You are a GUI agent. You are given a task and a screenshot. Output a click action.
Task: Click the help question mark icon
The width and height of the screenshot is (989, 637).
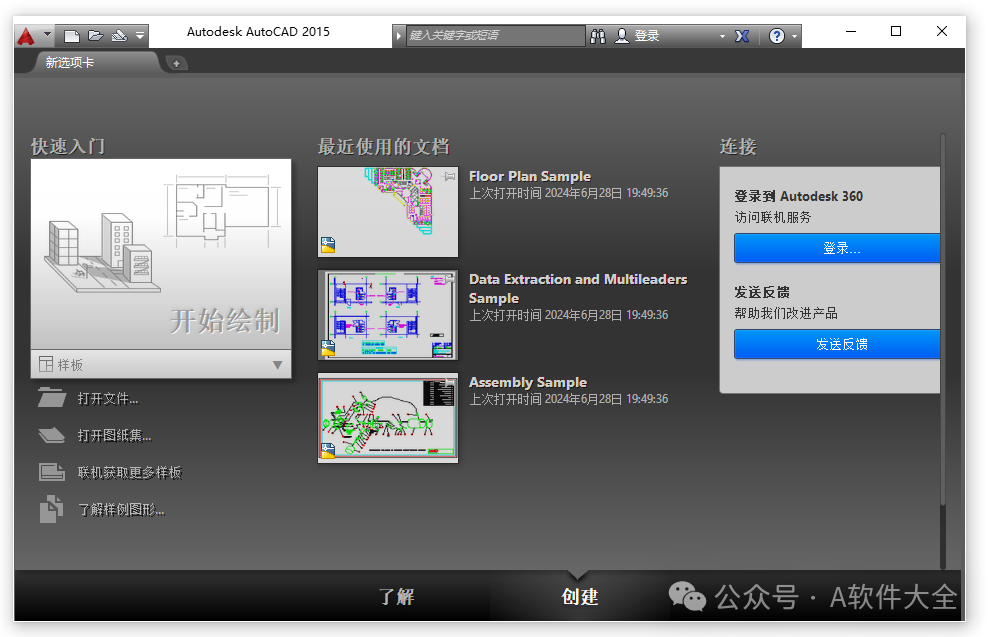pos(776,36)
